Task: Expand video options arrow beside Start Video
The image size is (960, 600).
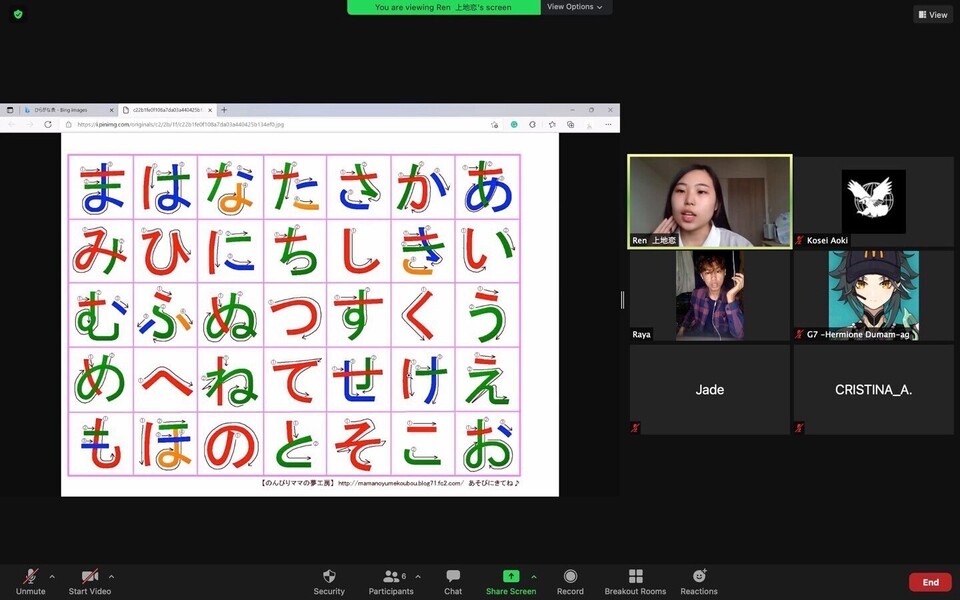Action: click(111, 576)
